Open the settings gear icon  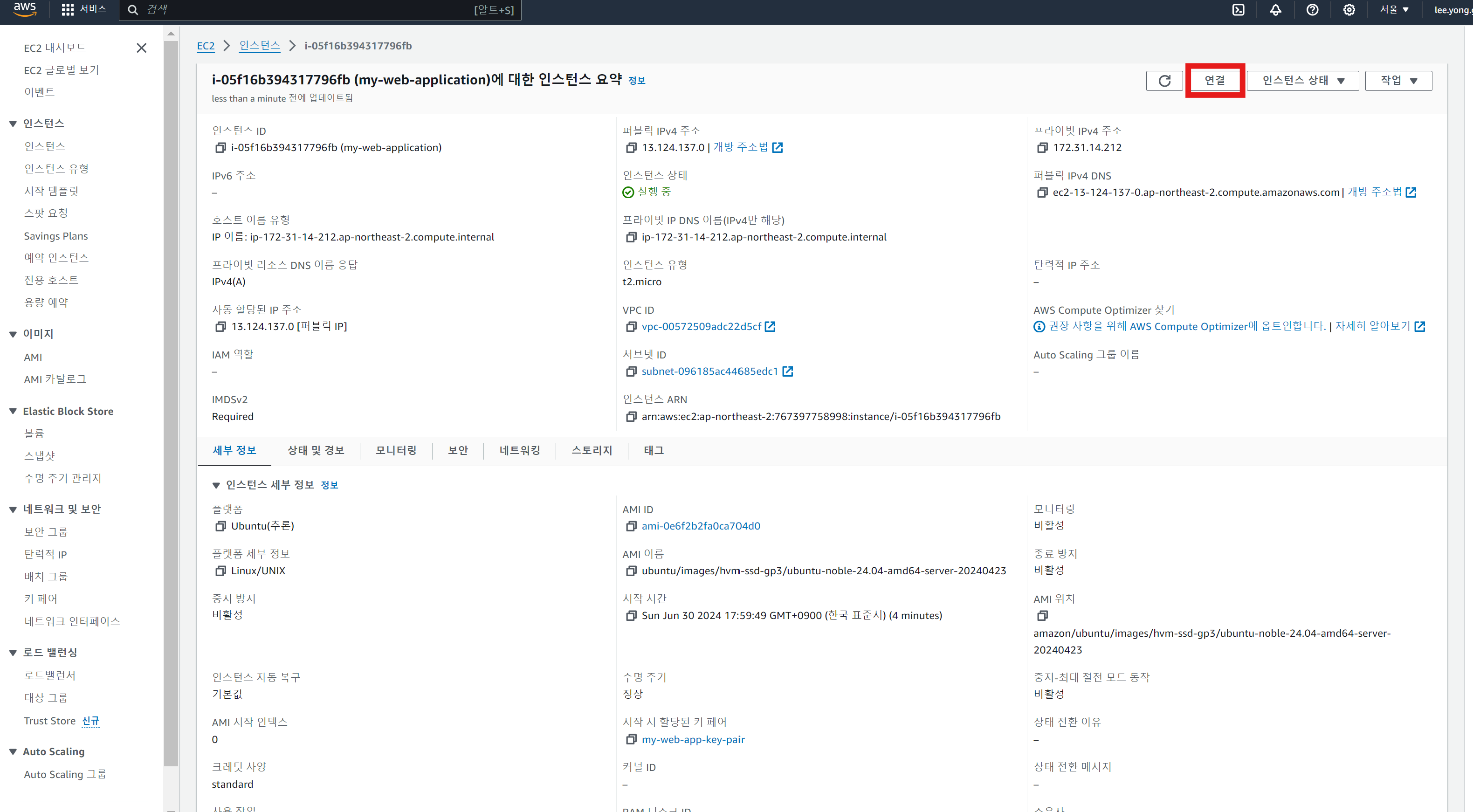(1349, 10)
